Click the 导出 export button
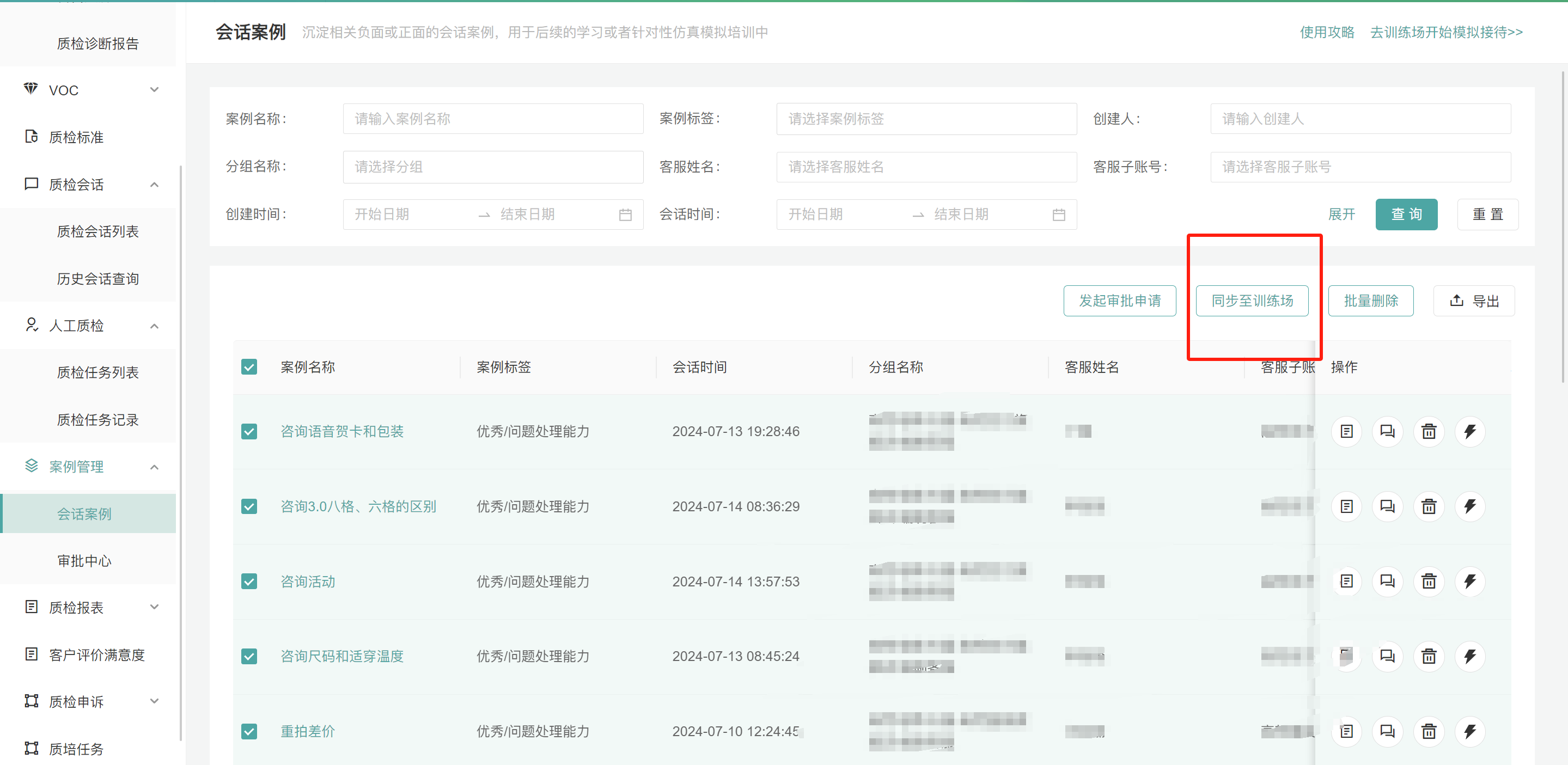Image resolution: width=1568 pixels, height=765 pixels. click(x=1474, y=301)
